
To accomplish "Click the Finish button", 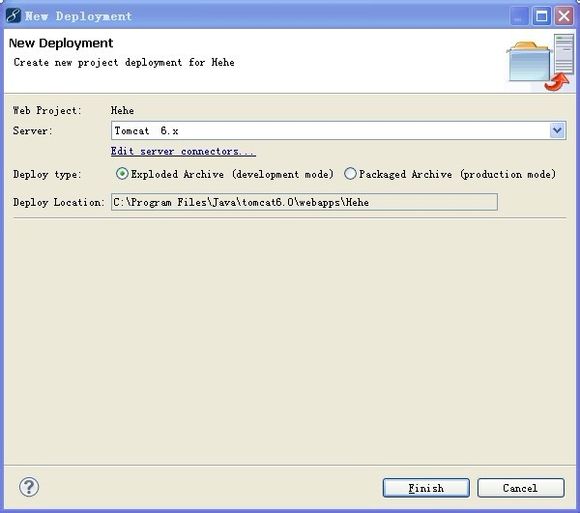I will 426,488.
